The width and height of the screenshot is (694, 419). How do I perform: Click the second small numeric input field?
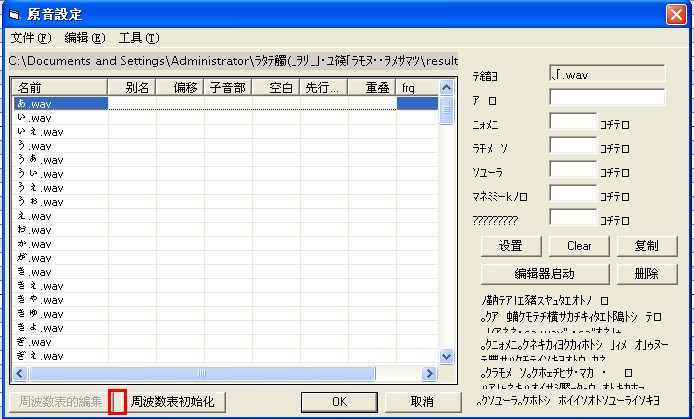click(573, 145)
